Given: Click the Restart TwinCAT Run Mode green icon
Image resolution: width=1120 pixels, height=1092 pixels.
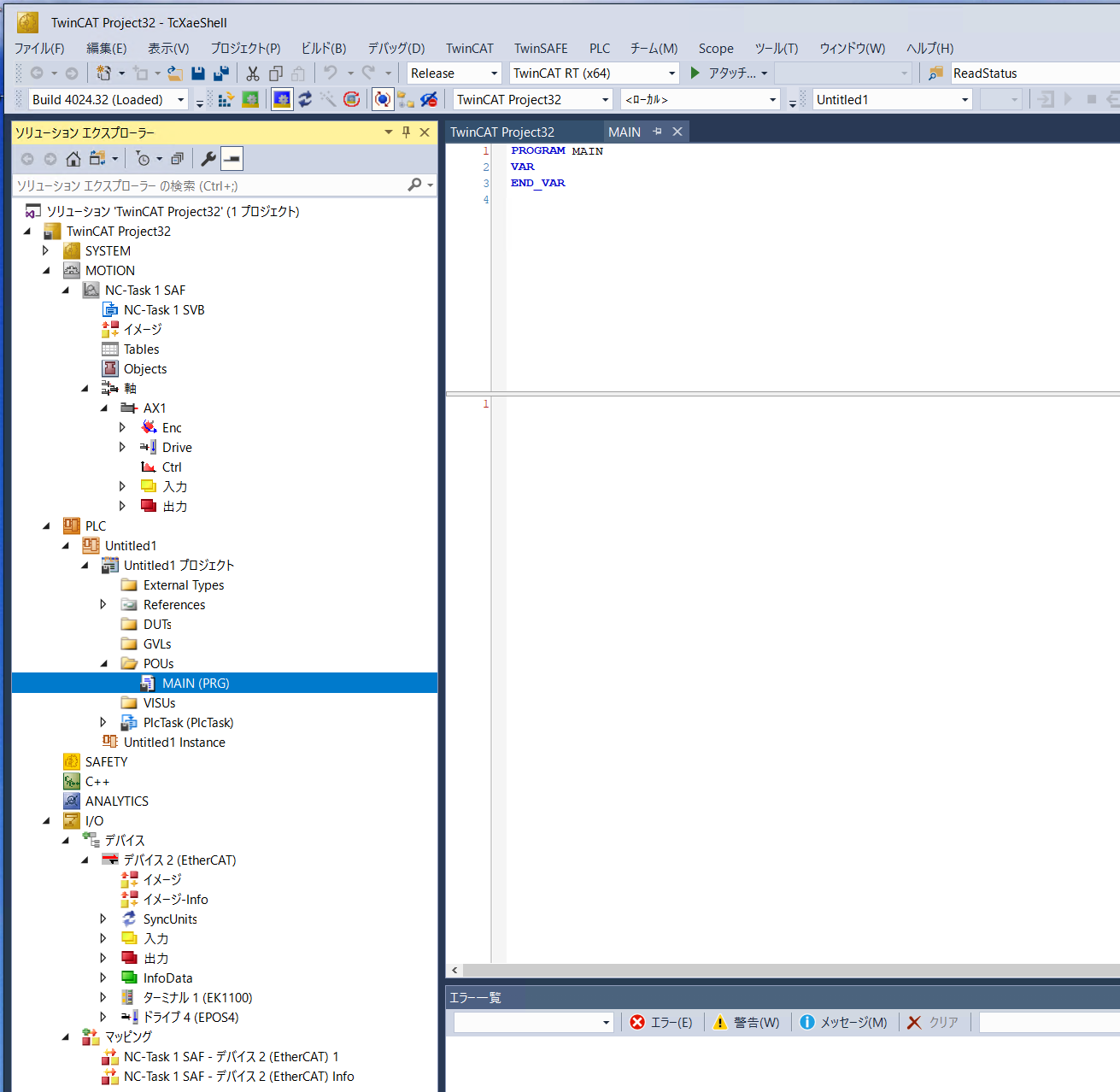Looking at the screenshot, I should click(250, 100).
